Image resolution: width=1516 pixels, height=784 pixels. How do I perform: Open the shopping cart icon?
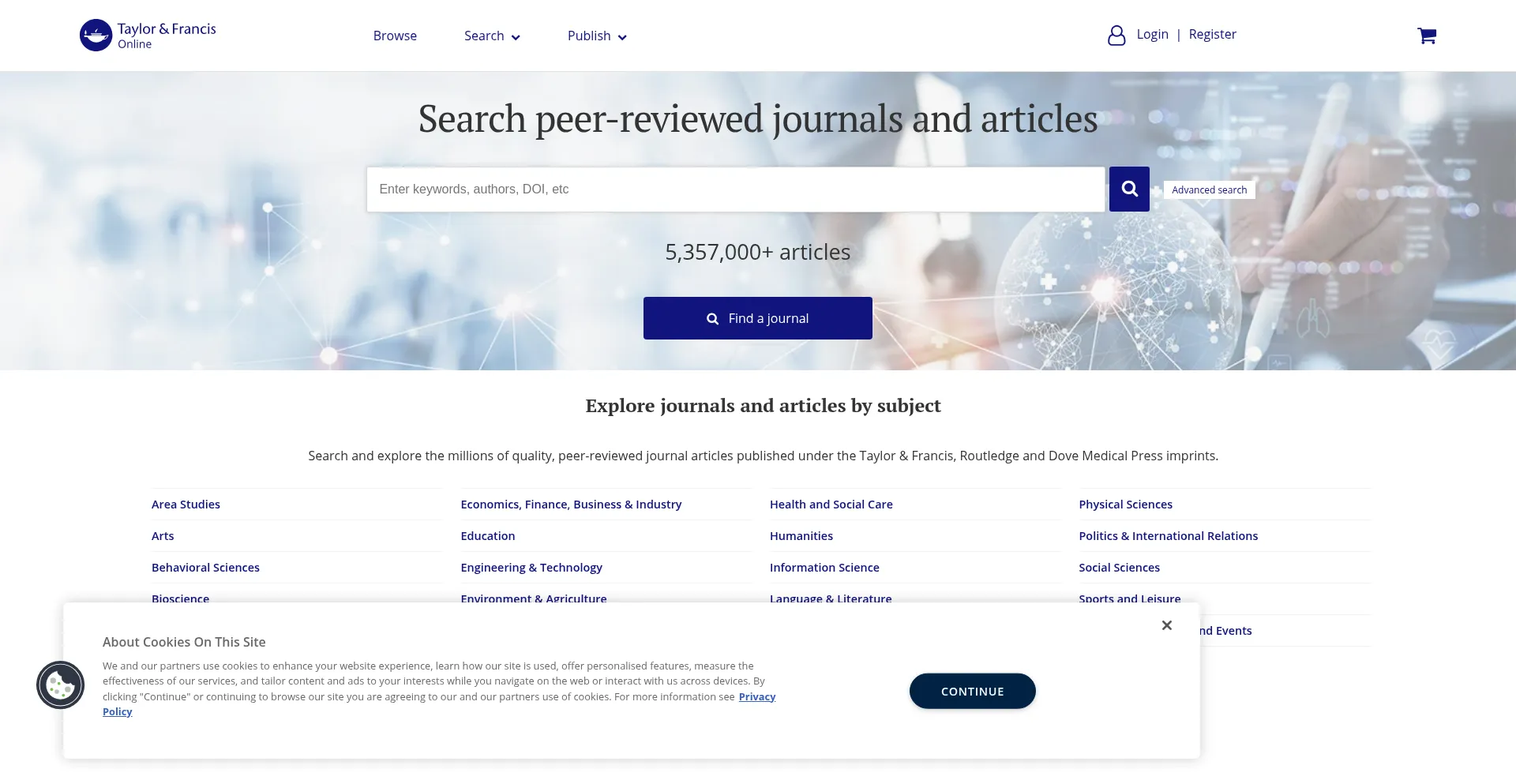point(1426,36)
